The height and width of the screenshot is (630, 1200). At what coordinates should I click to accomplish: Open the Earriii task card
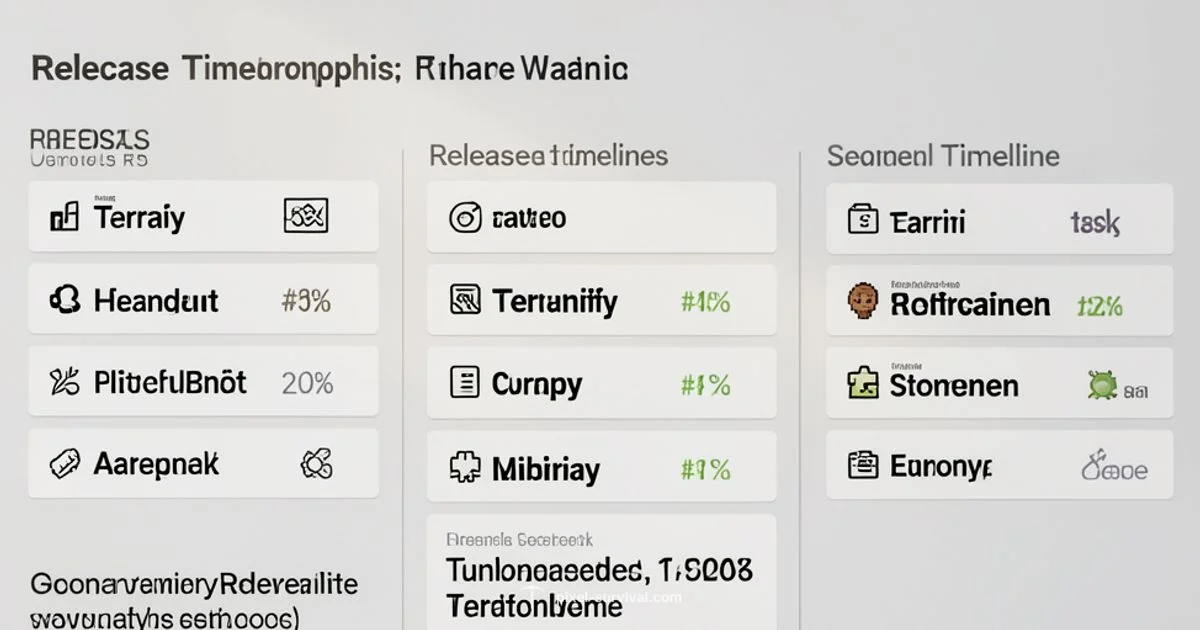click(x=999, y=219)
